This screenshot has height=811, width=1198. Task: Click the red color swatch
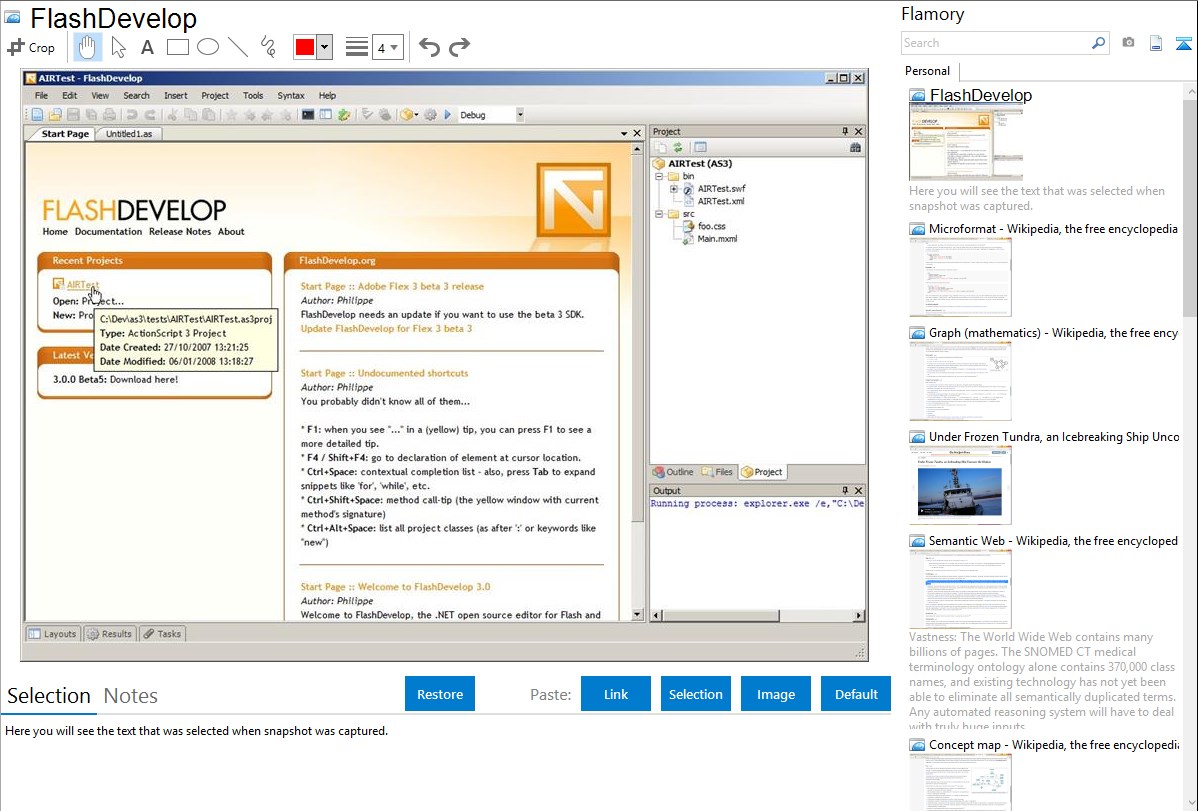pyautogui.click(x=304, y=47)
